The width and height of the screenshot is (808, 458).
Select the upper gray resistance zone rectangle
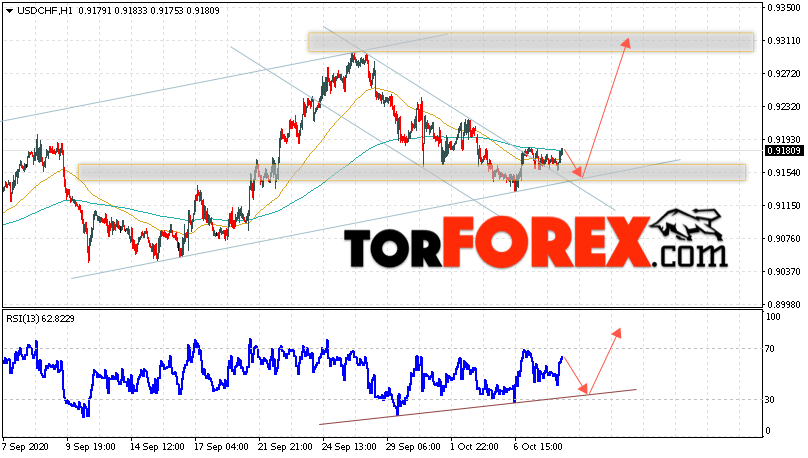531,42
